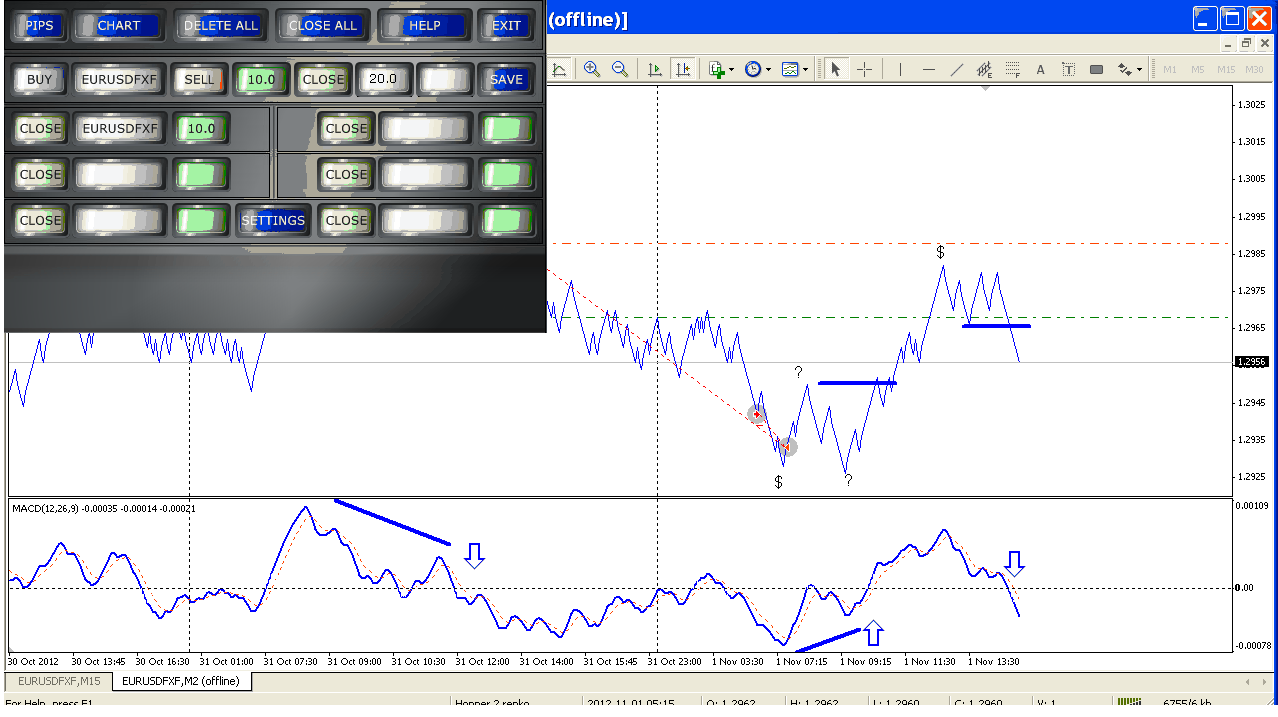Switch to the EURUSDFXF,M2 (offline) tab
Image resolution: width=1278 pixels, height=717 pixels.
(x=181, y=681)
